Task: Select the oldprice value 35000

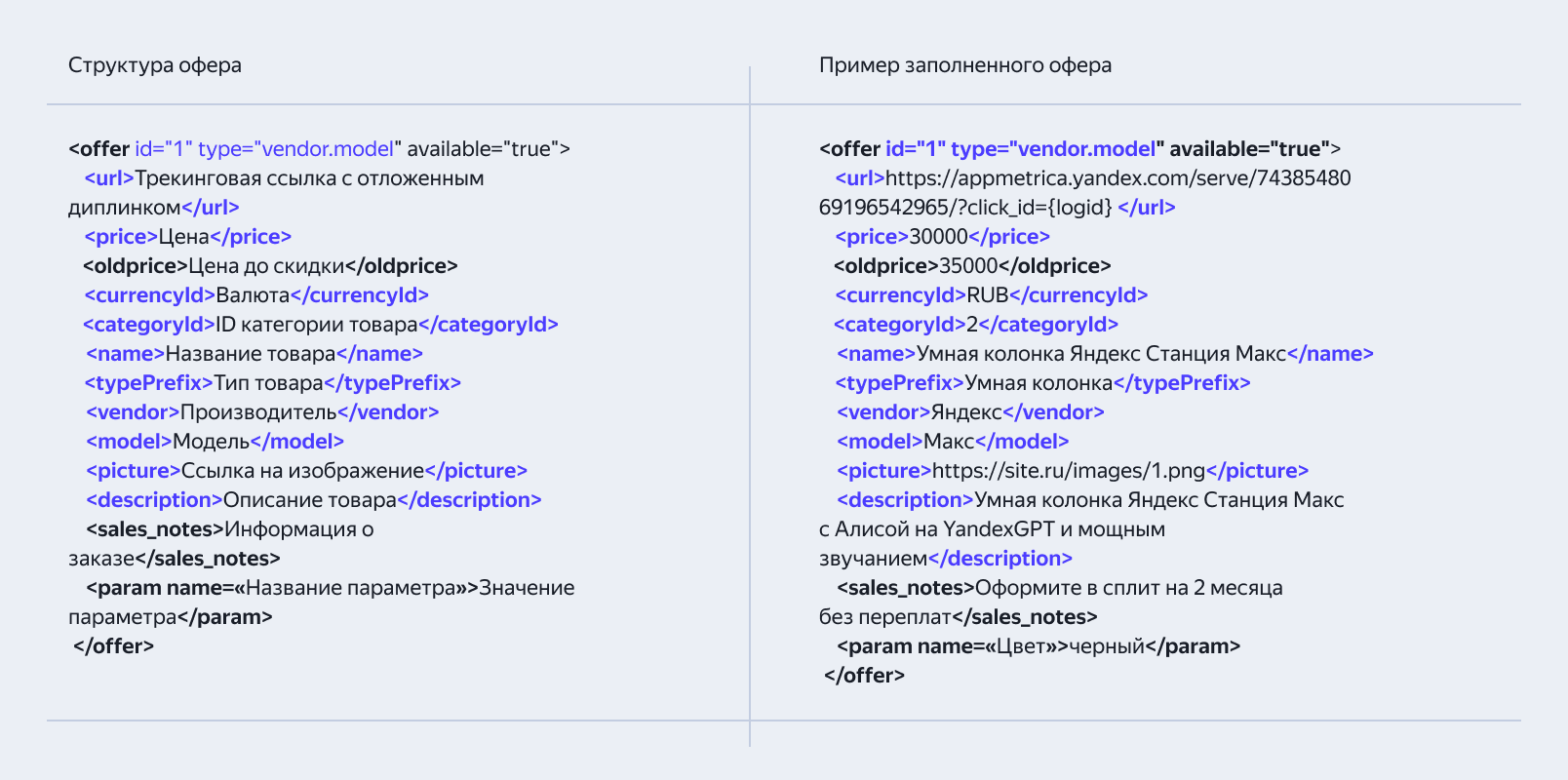Action: click(x=968, y=266)
